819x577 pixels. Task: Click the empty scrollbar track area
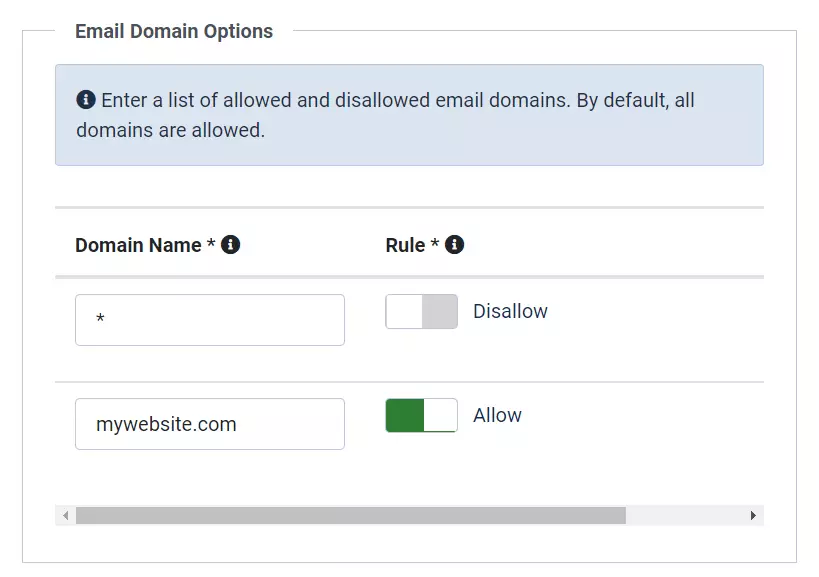690,515
